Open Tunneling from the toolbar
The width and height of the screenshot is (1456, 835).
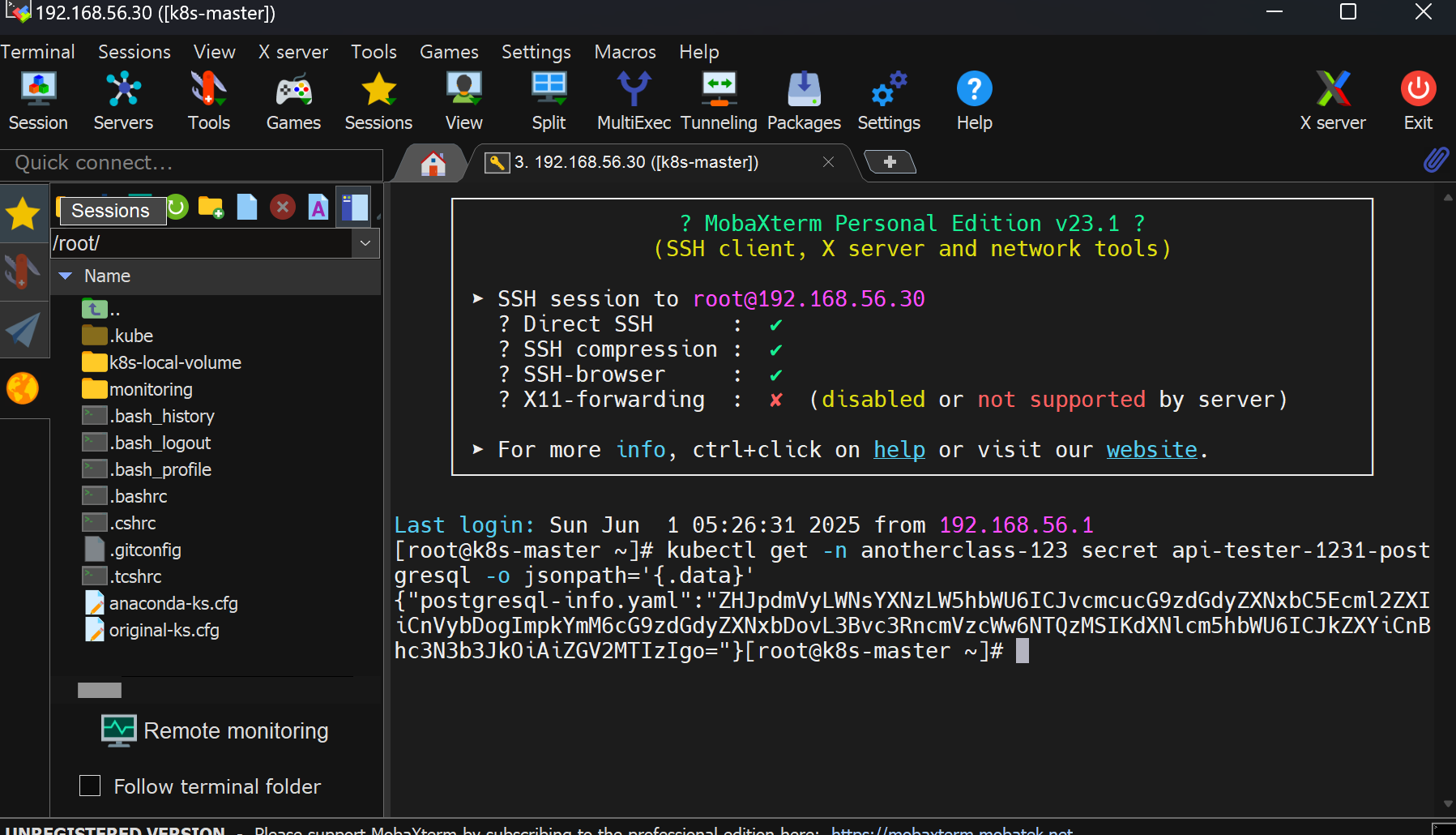pyautogui.click(x=719, y=101)
